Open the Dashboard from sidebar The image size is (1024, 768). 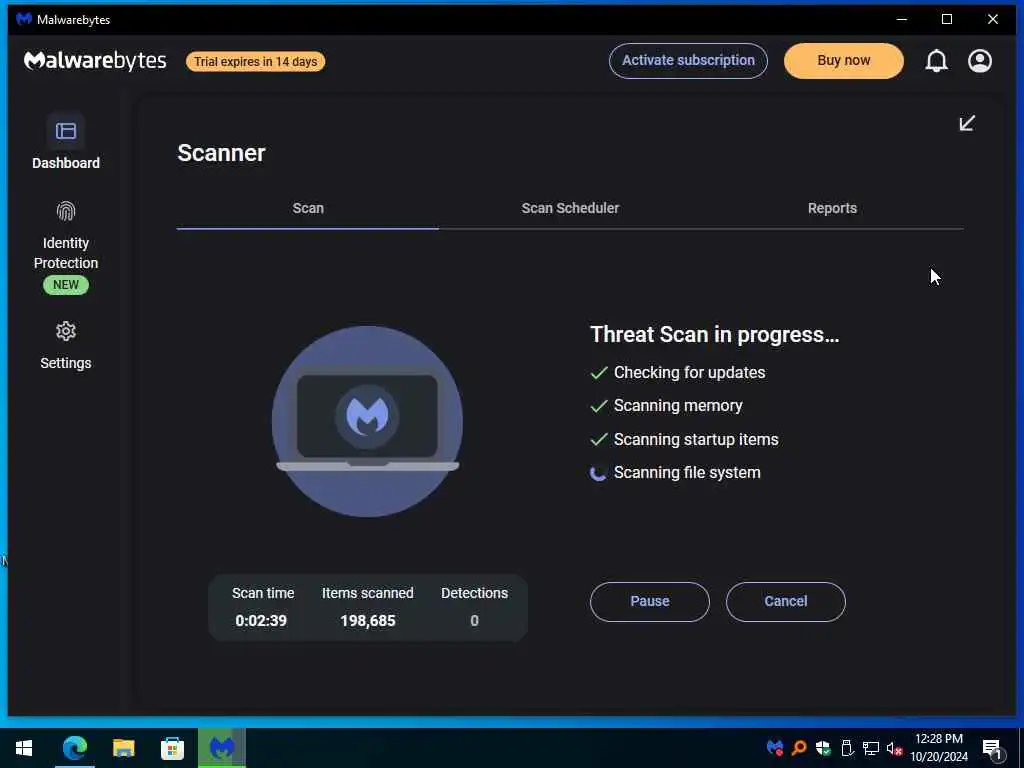pyautogui.click(x=66, y=143)
